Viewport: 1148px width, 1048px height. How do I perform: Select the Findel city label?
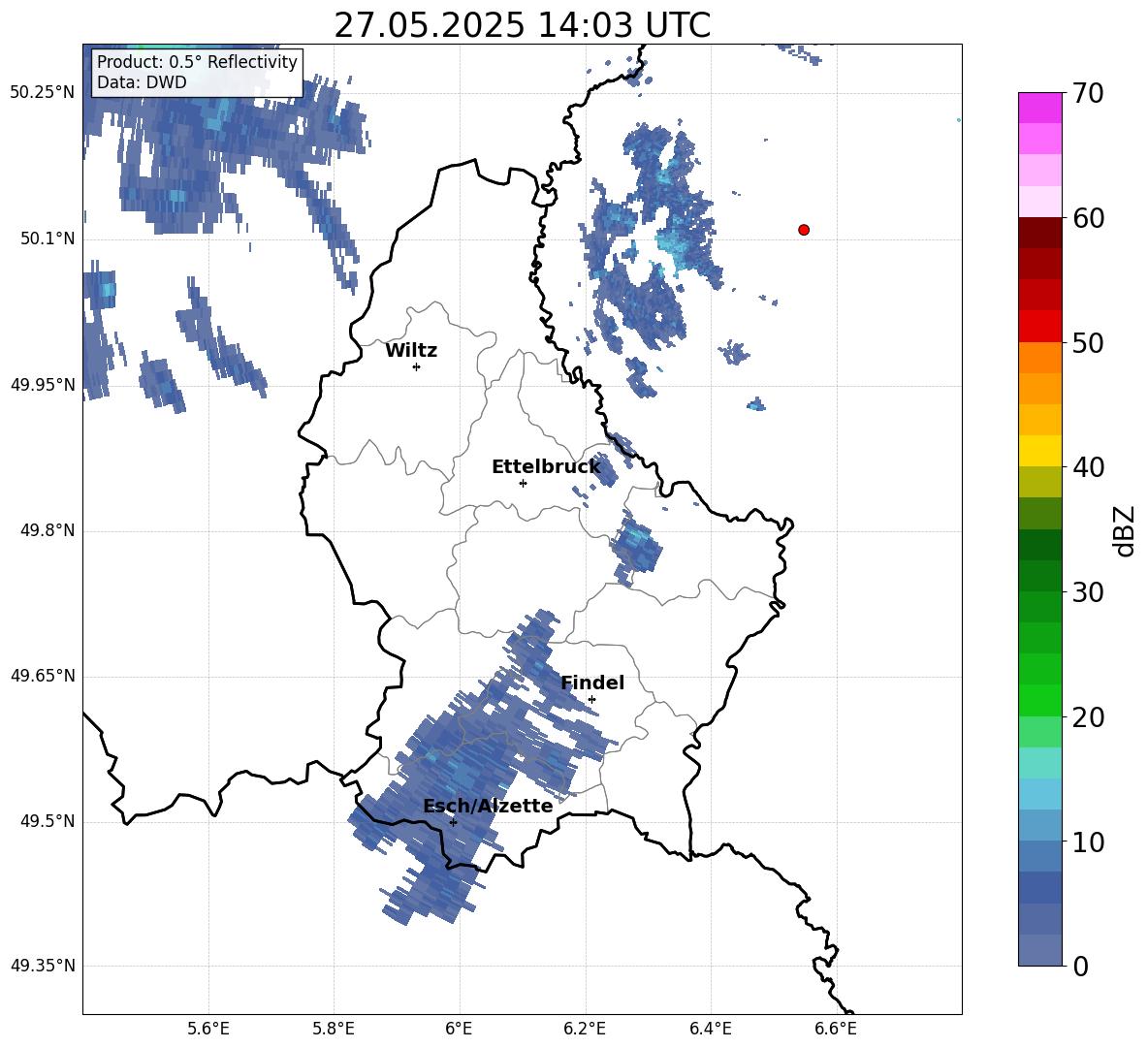coord(592,683)
